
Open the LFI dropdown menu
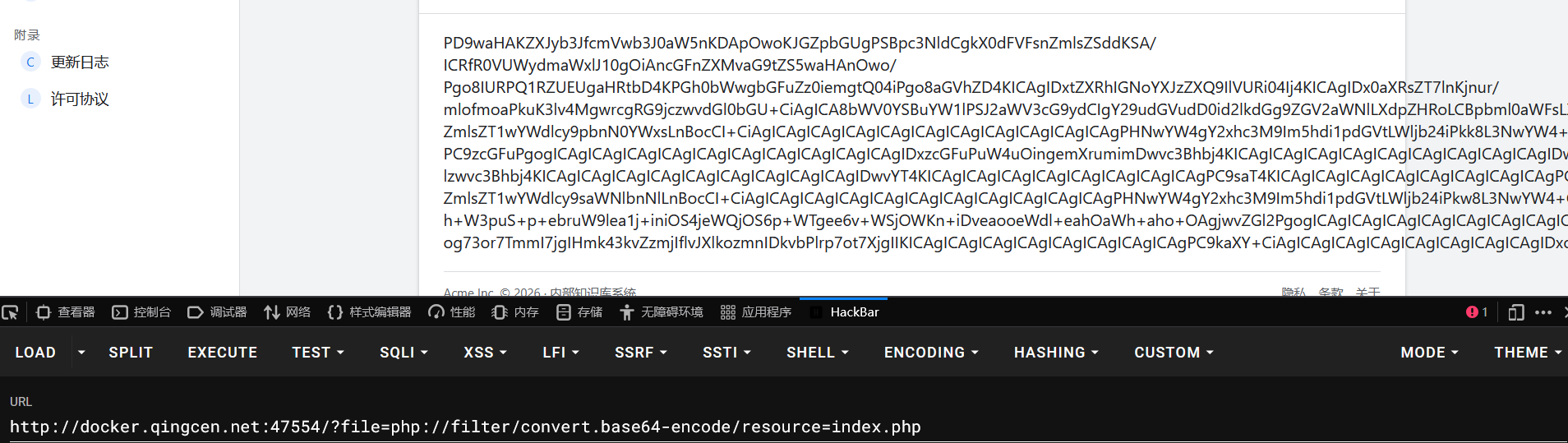point(561,353)
